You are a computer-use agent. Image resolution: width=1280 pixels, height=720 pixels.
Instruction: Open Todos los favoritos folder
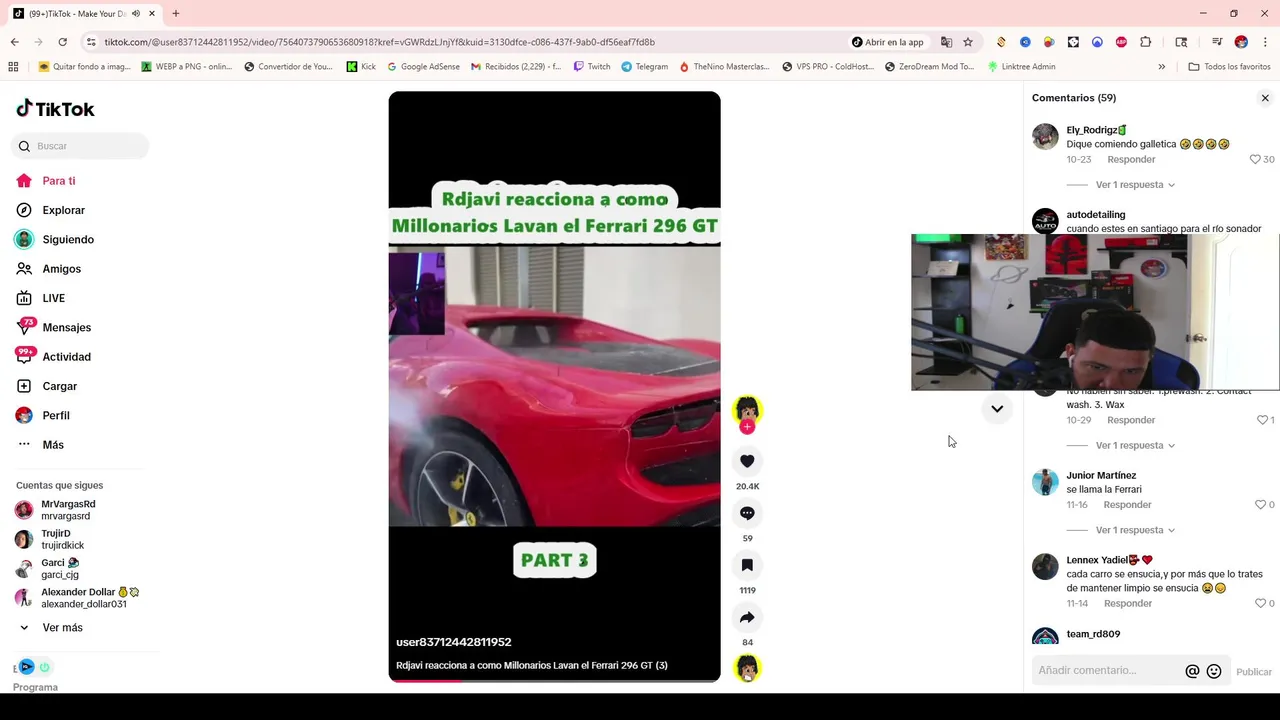pos(1229,67)
